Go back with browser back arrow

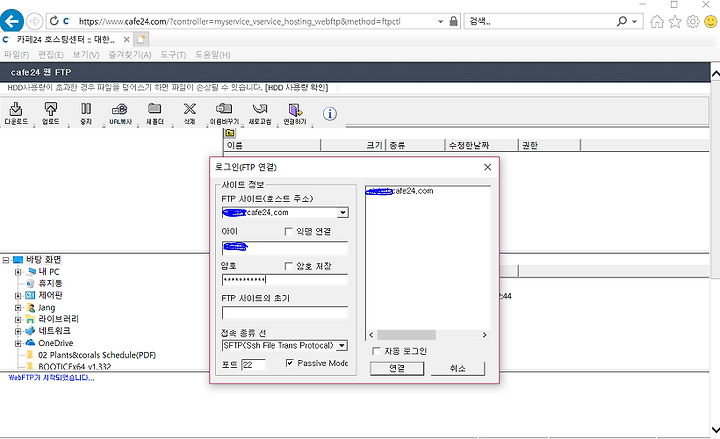point(11,21)
